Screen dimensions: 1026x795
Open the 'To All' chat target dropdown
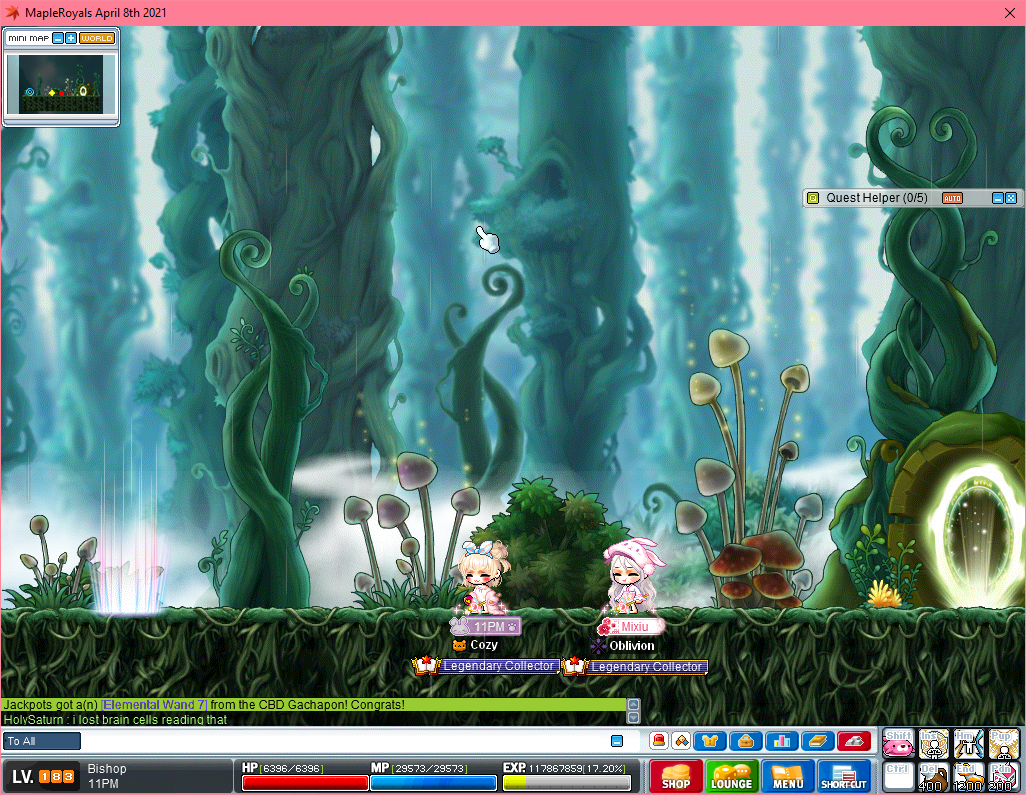pos(42,741)
